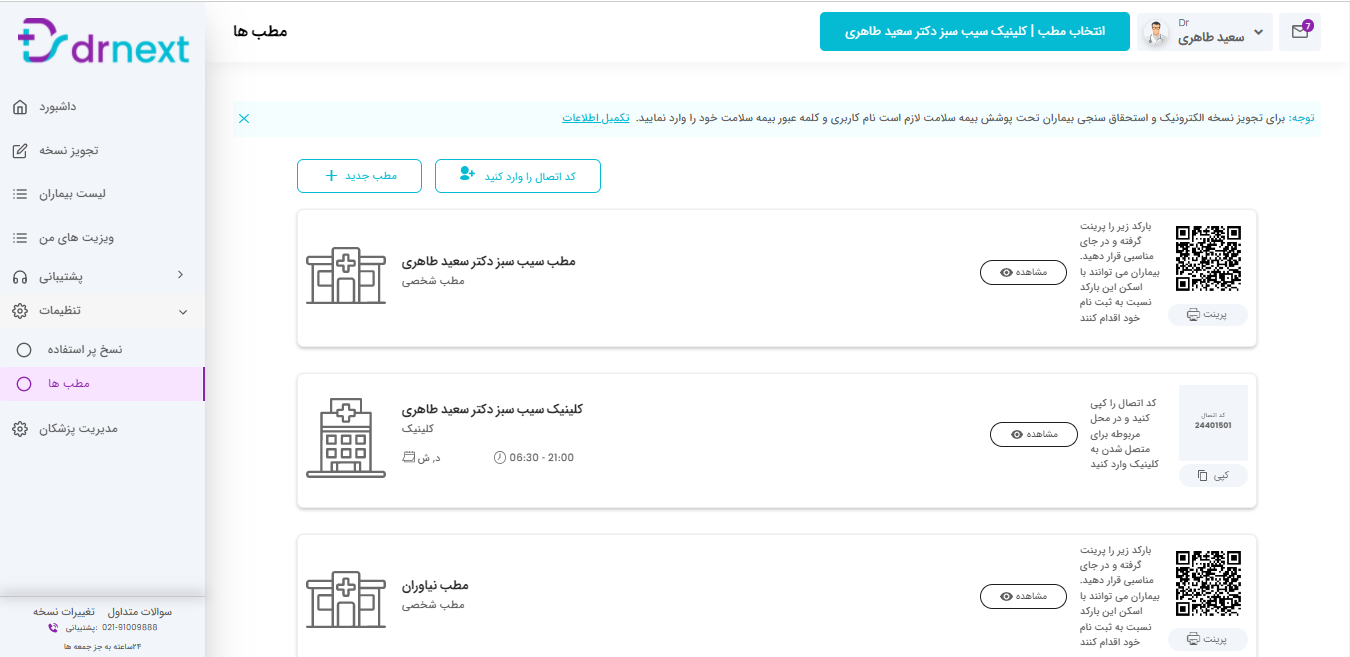Click انتخاب مطب clinic selection button
The width and height of the screenshot is (1350, 657).
(x=974, y=32)
